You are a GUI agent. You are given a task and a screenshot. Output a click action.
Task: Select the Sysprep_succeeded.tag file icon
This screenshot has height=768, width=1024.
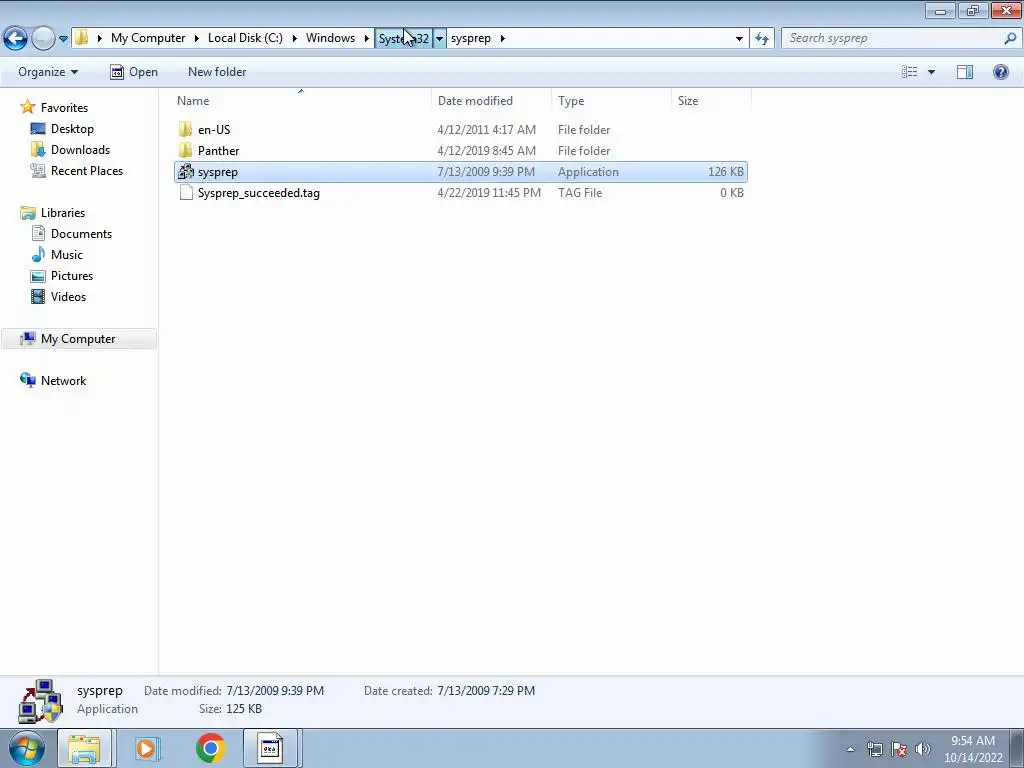coord(185,193)
